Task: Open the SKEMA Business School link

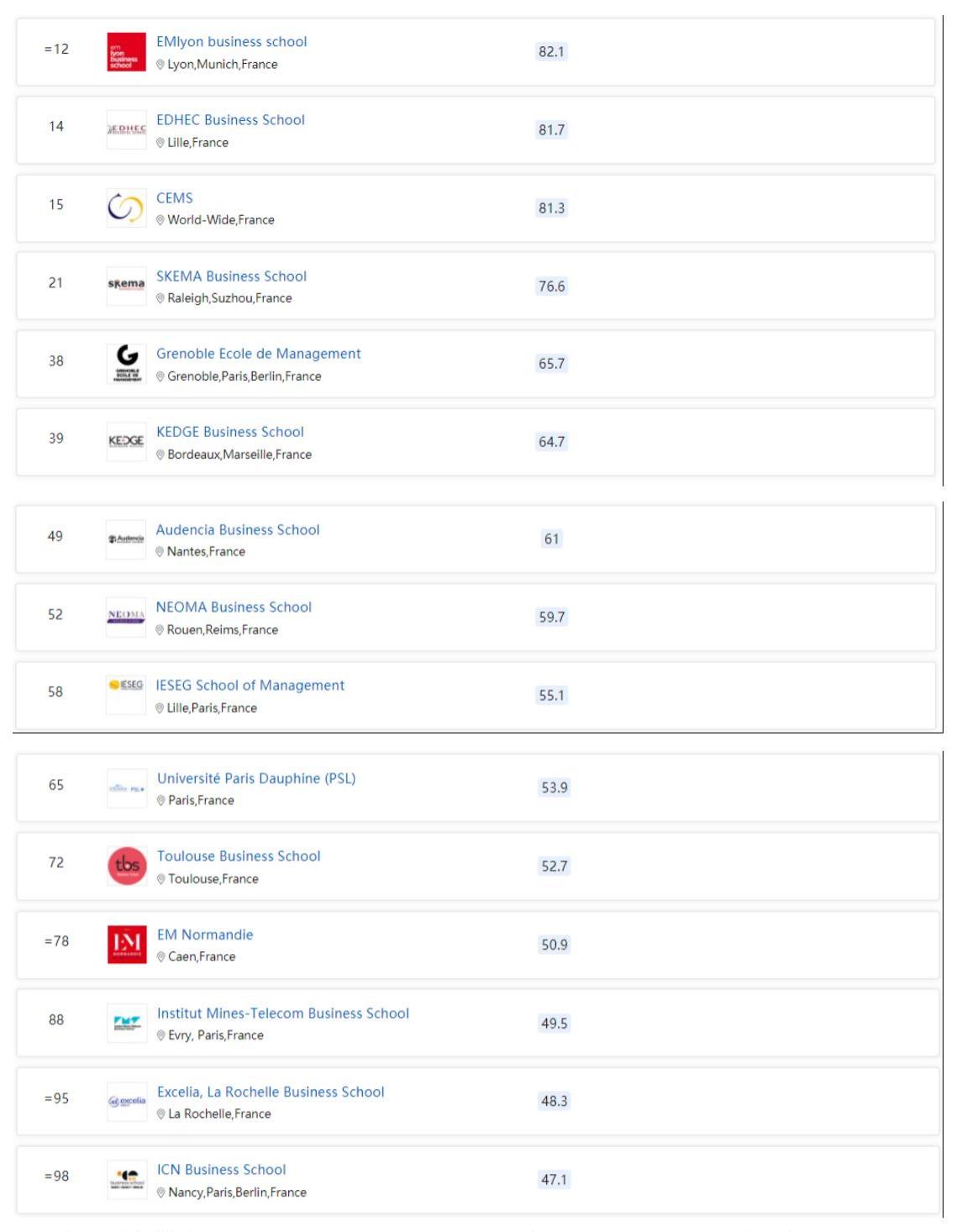Action: coord(232,276)
